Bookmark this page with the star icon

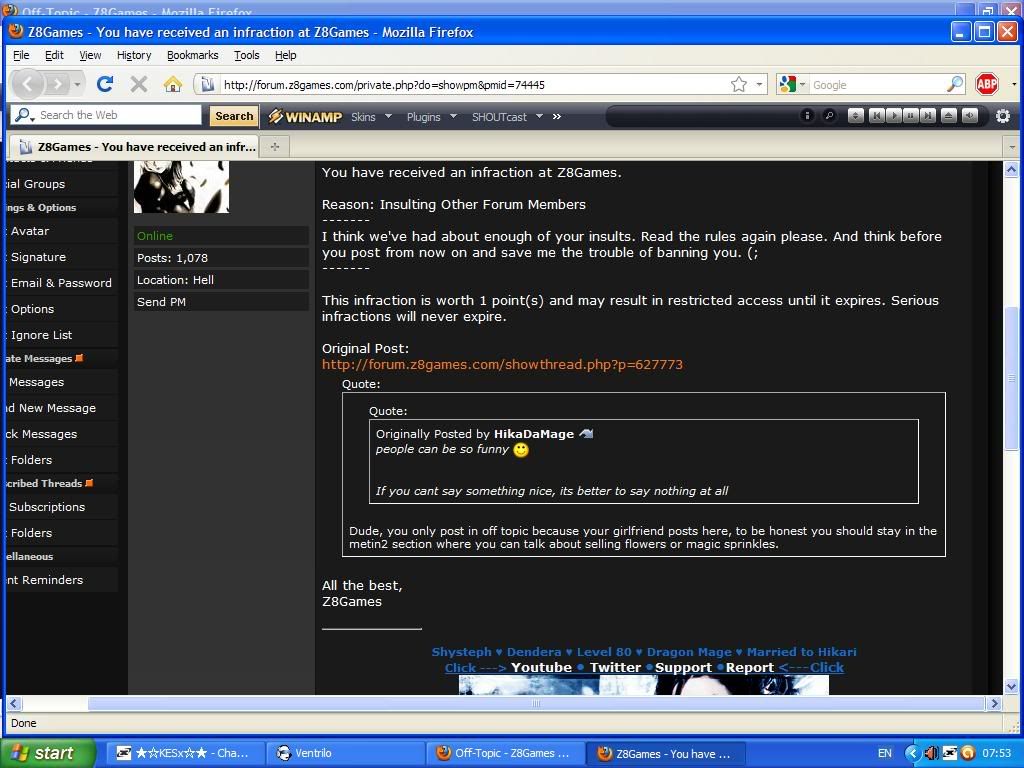pyautogui.click(x=738, y=85)
